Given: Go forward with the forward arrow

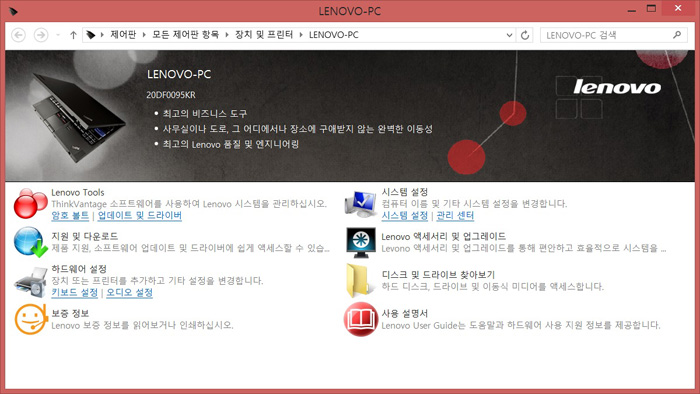Looking at the screenshot, I should coord(41,35).
